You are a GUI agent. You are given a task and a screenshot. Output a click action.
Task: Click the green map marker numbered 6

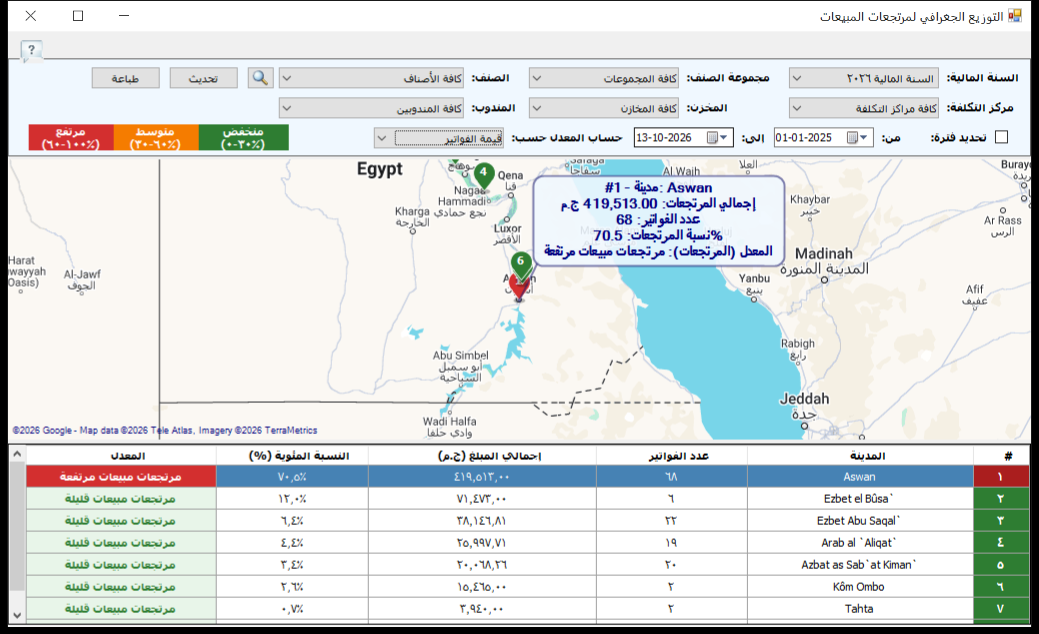pyautogui.click(x=521, y=264)
